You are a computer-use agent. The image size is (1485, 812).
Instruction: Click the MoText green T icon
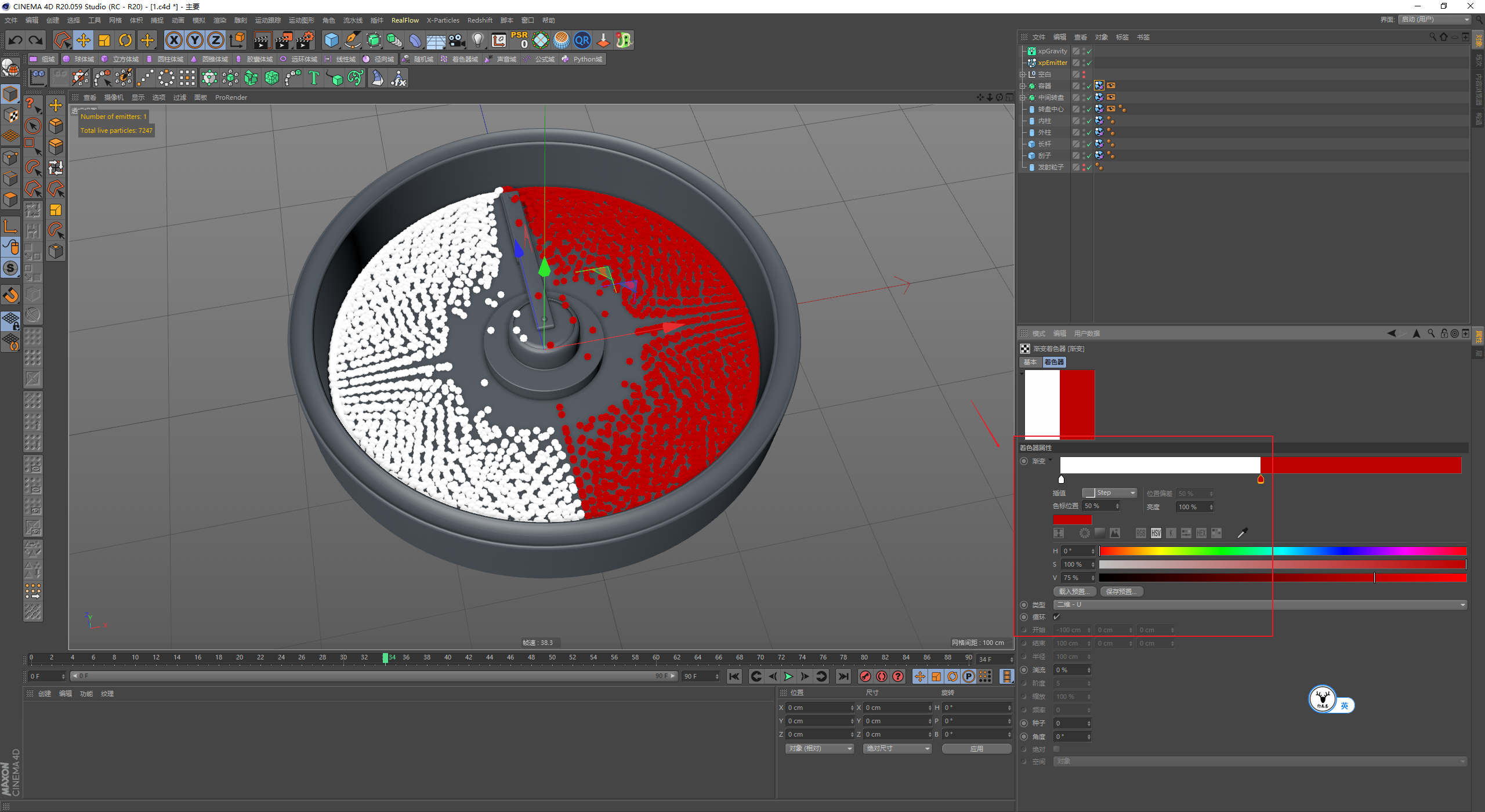click(314, 78)
